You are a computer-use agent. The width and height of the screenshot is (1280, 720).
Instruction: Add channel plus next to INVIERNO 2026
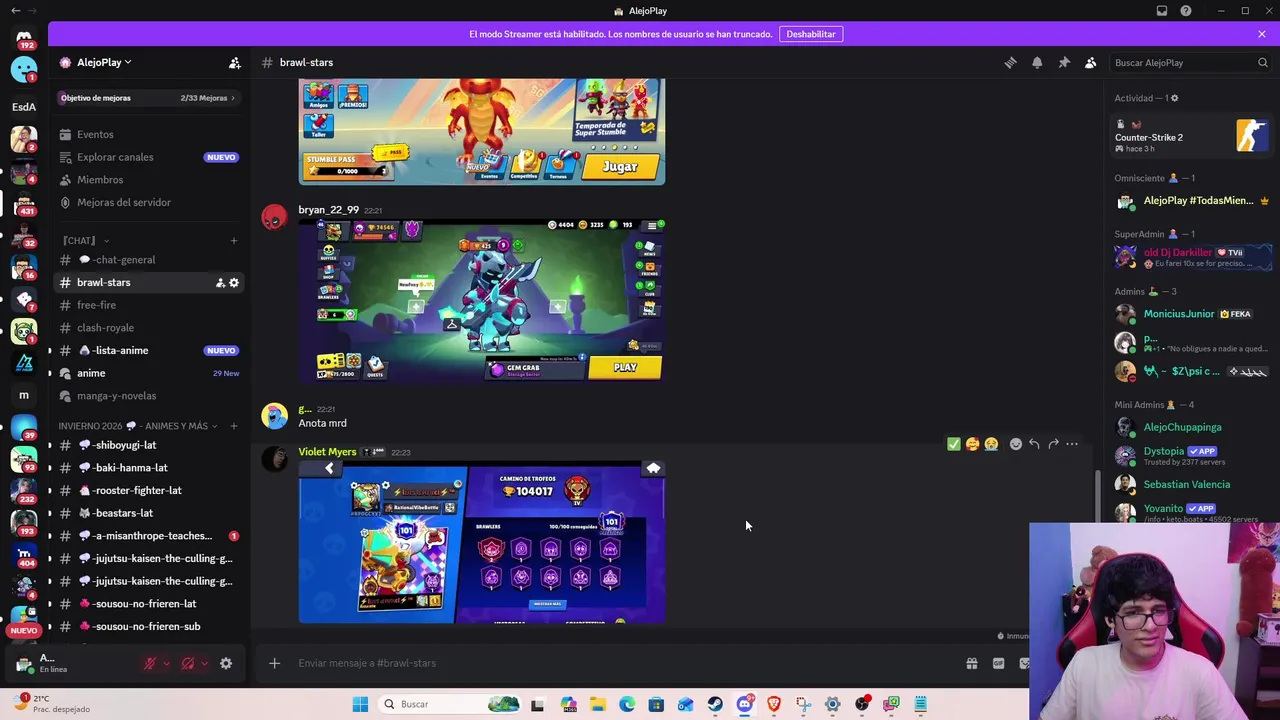234,426
